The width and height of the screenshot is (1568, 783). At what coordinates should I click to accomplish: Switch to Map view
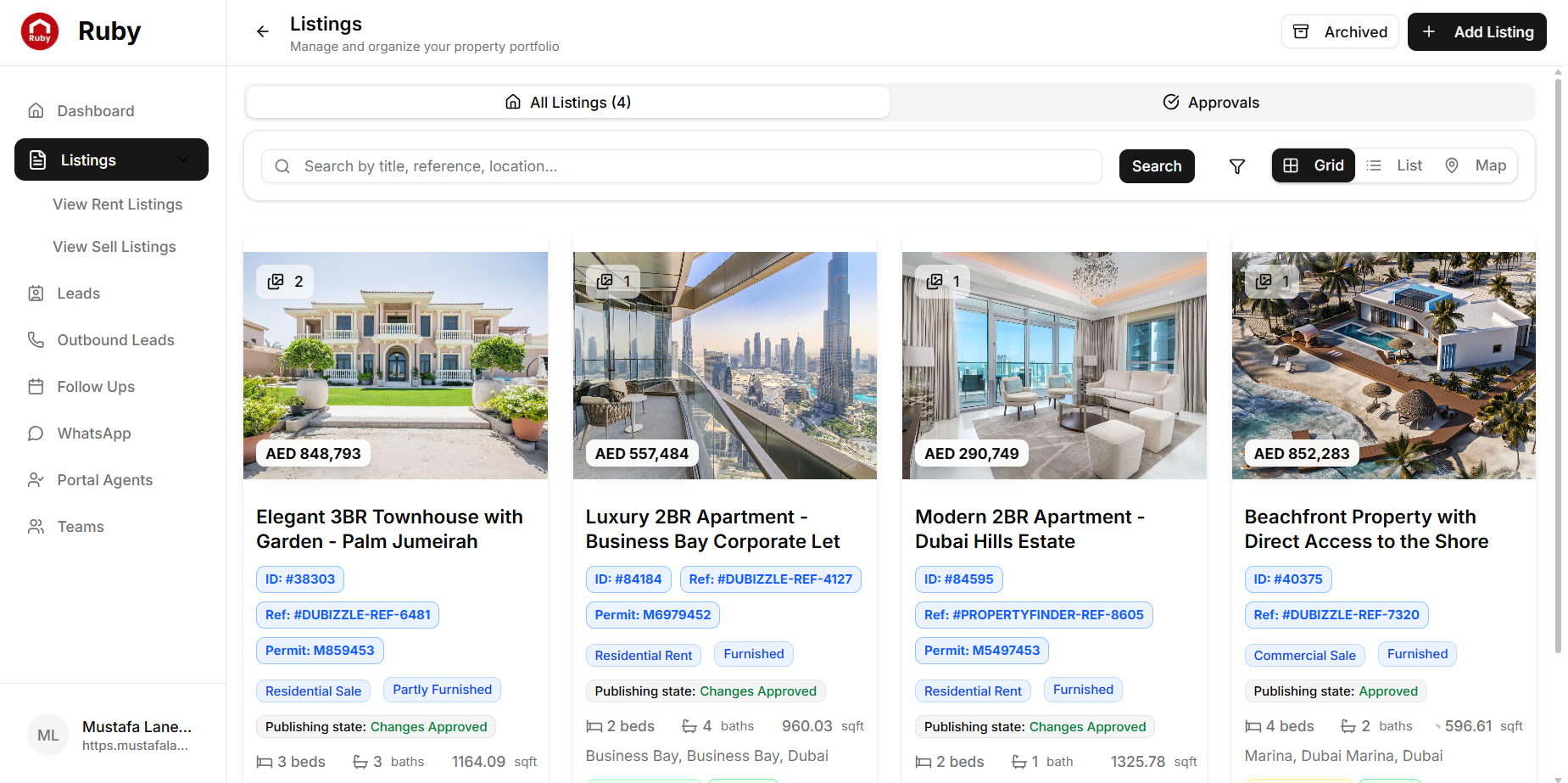(x=1477, y=165)
